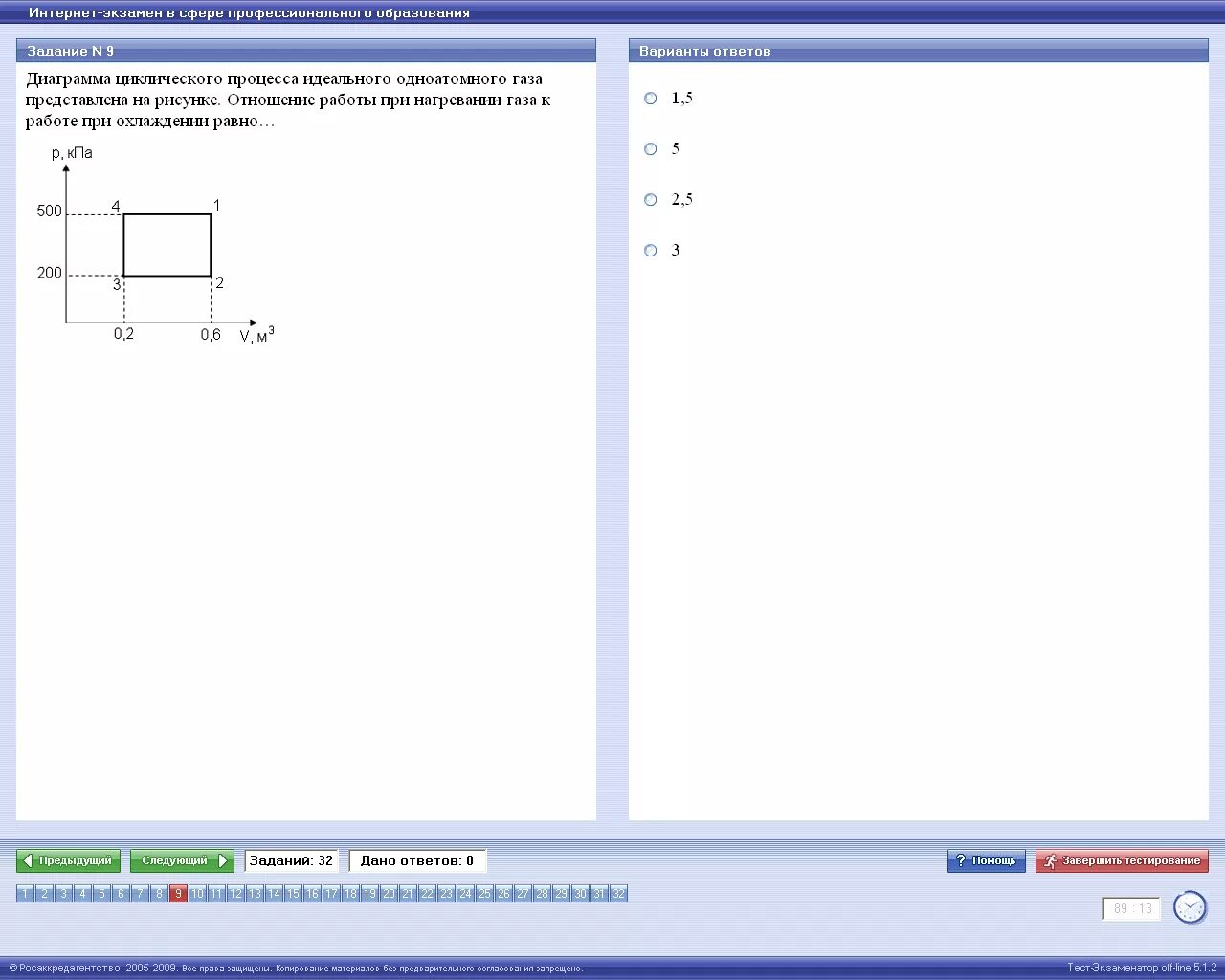Image resolution: width=1225 pixels, height=980 pixels.
Task: Click the Варианты ответов panel header
Action: pyautogui.click(x=919, y=51)
